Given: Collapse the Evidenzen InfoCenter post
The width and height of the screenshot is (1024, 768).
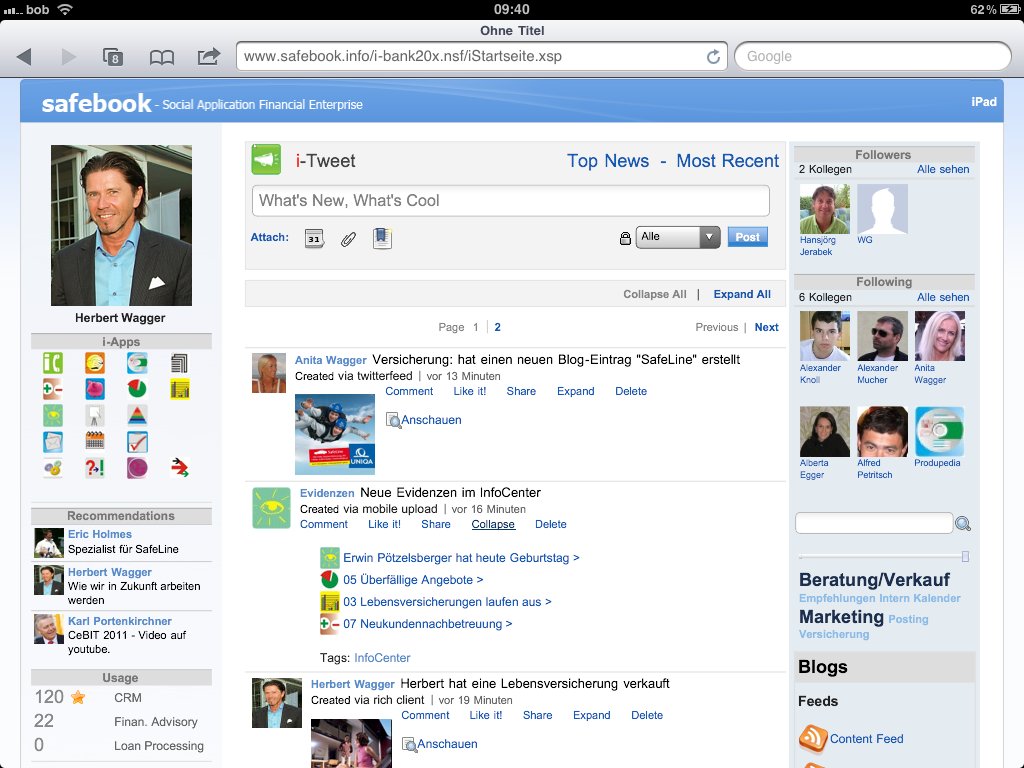Looking at the screenshot, I should [493, 524].
